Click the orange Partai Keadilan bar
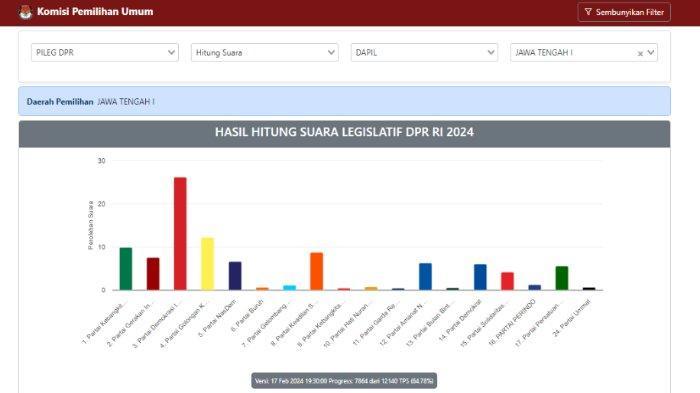Screen dimensions: 700x393 point(317,272)
